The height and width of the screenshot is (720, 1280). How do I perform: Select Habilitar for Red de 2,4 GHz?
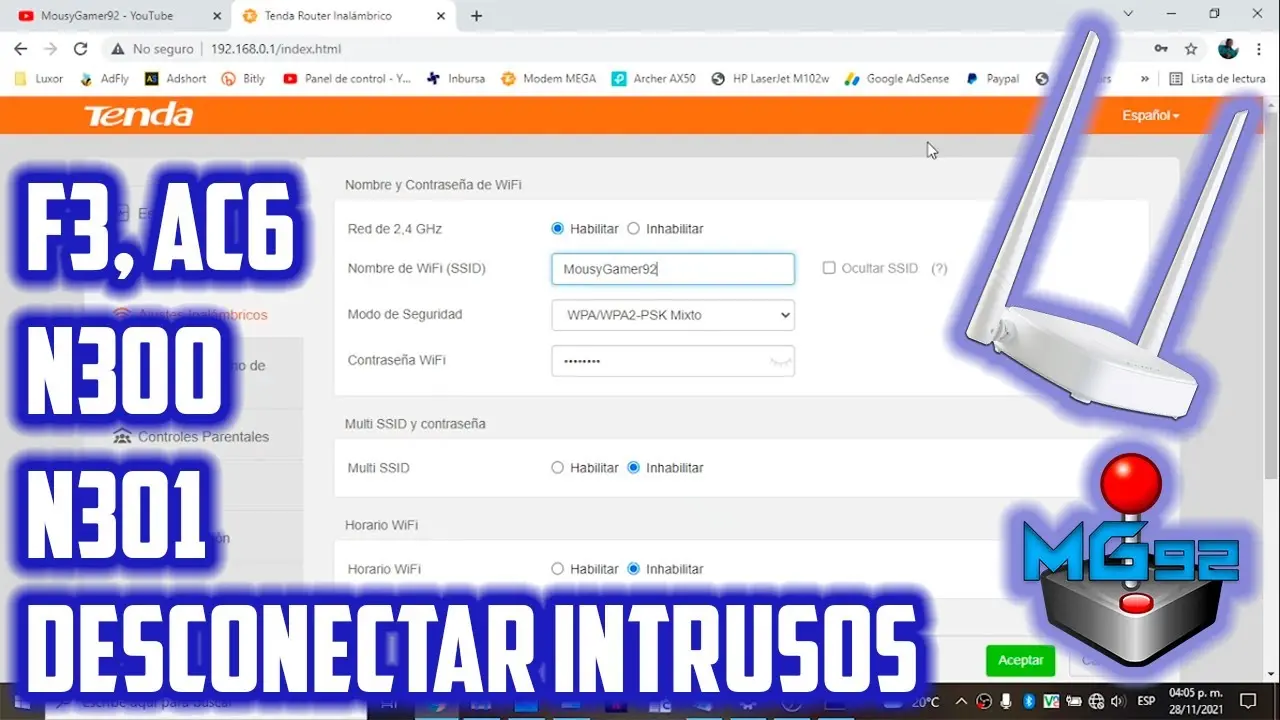(558, 229)
